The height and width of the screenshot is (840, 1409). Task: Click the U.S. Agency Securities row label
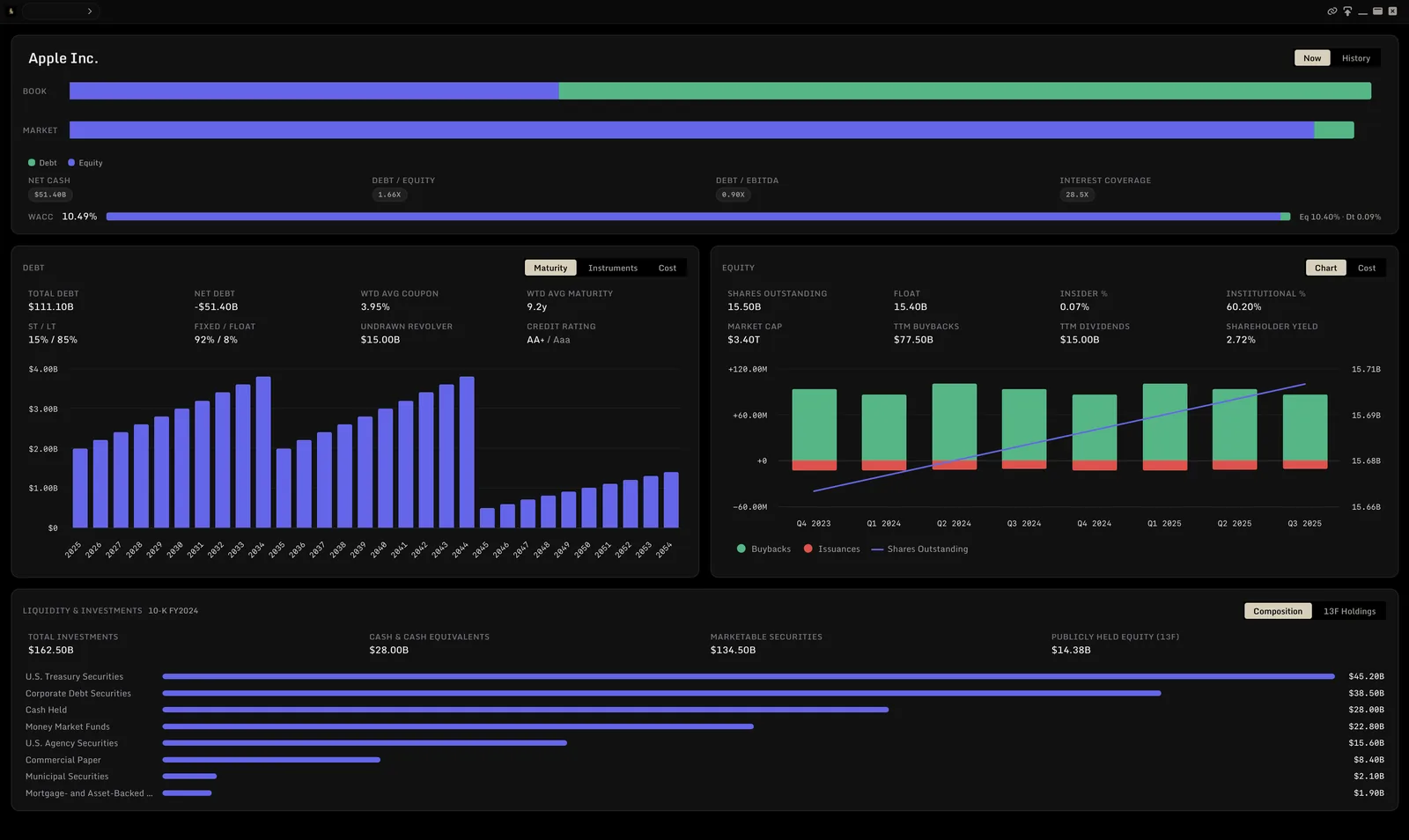[x=71, y=743]
